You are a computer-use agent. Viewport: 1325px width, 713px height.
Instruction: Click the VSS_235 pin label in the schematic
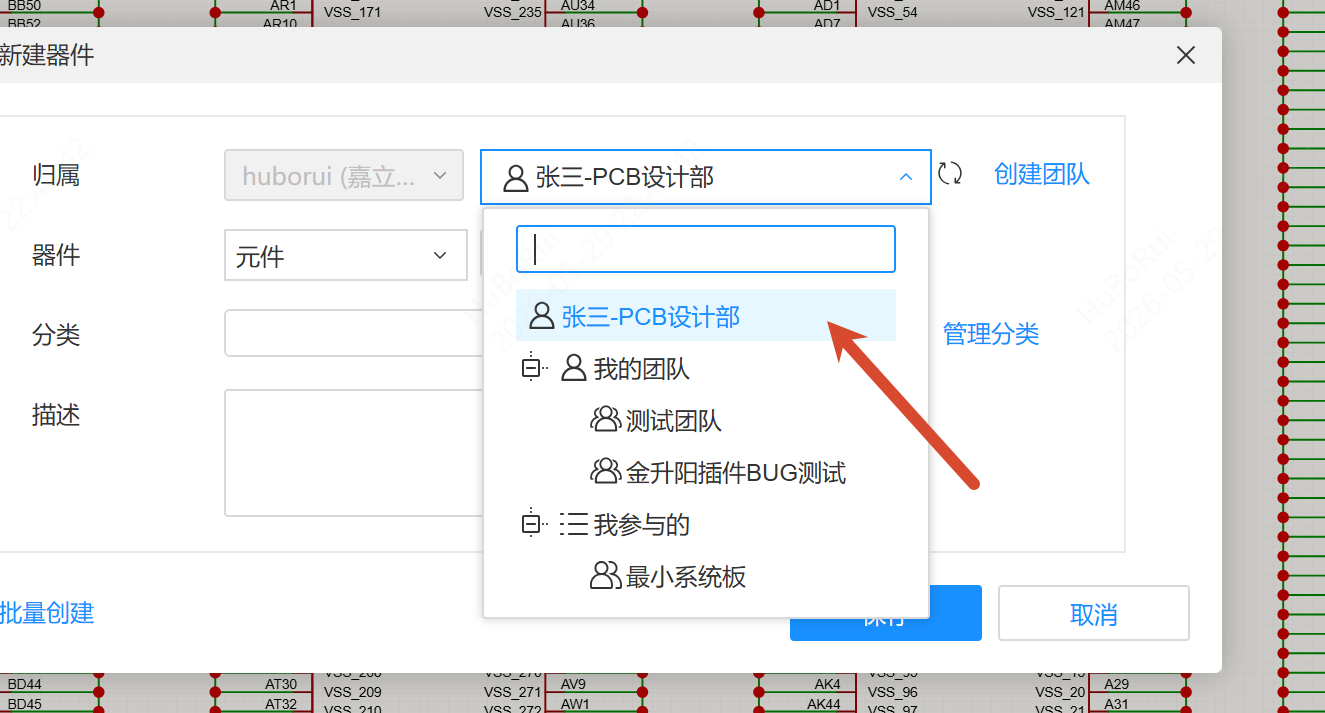tap(513, 12)
